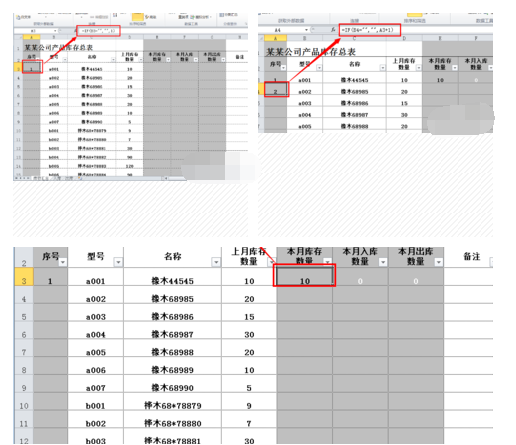Image resolution: width=516 pixels, height=445 pixels.
Task: Click quantity 5 in the a007 row, bottom sheet
Action: point(249,384)
